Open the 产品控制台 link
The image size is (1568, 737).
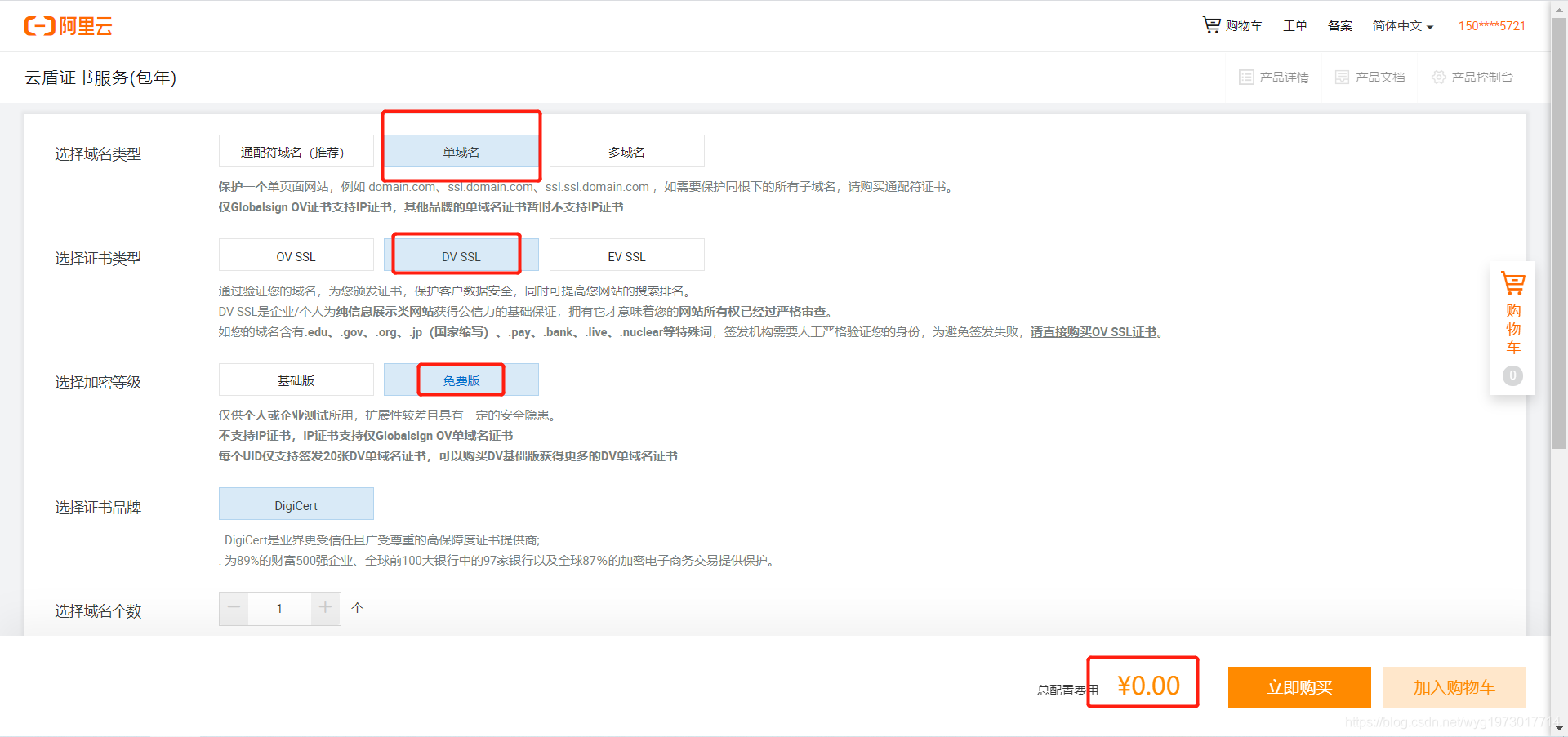point(1482,78)
